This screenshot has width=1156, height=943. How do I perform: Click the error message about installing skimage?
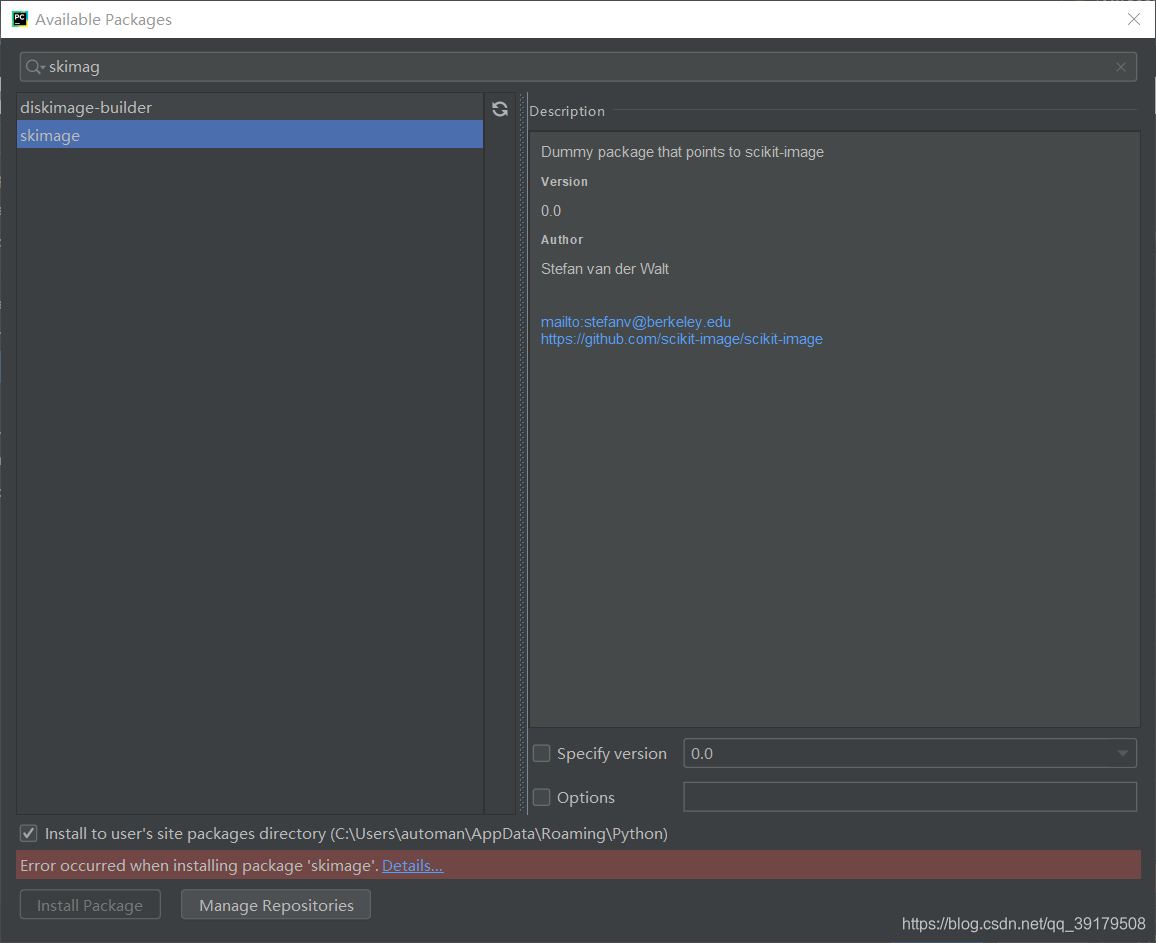tap(200, 866)
